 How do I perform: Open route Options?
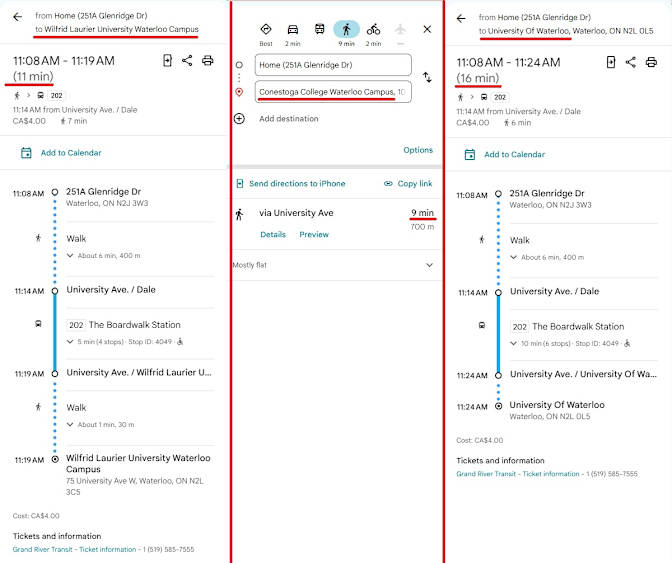[x=418, y=150]
